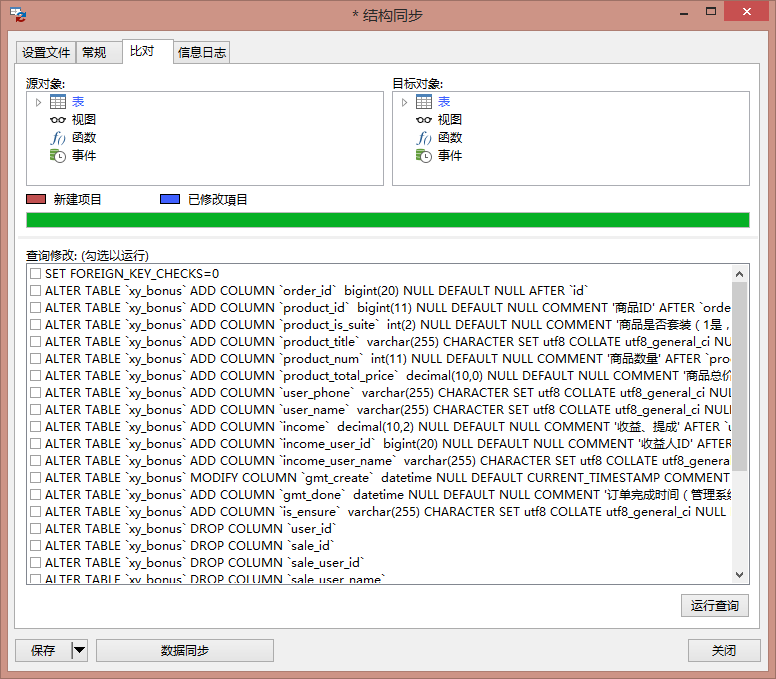Click the query list scroll up arrow

point(739,274)
